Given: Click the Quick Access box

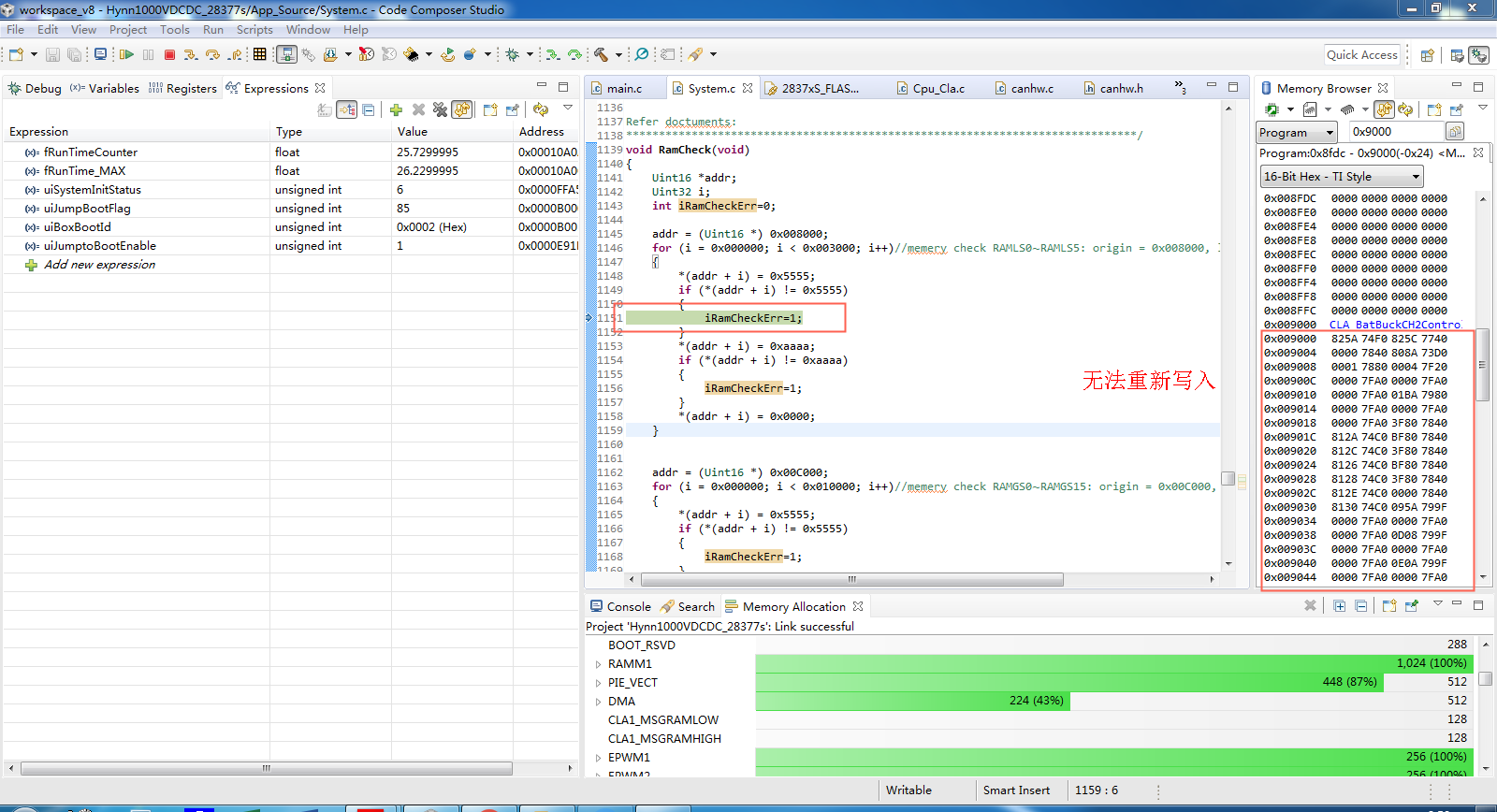Looking at the screenshot, I should [x=1361, y=55].
